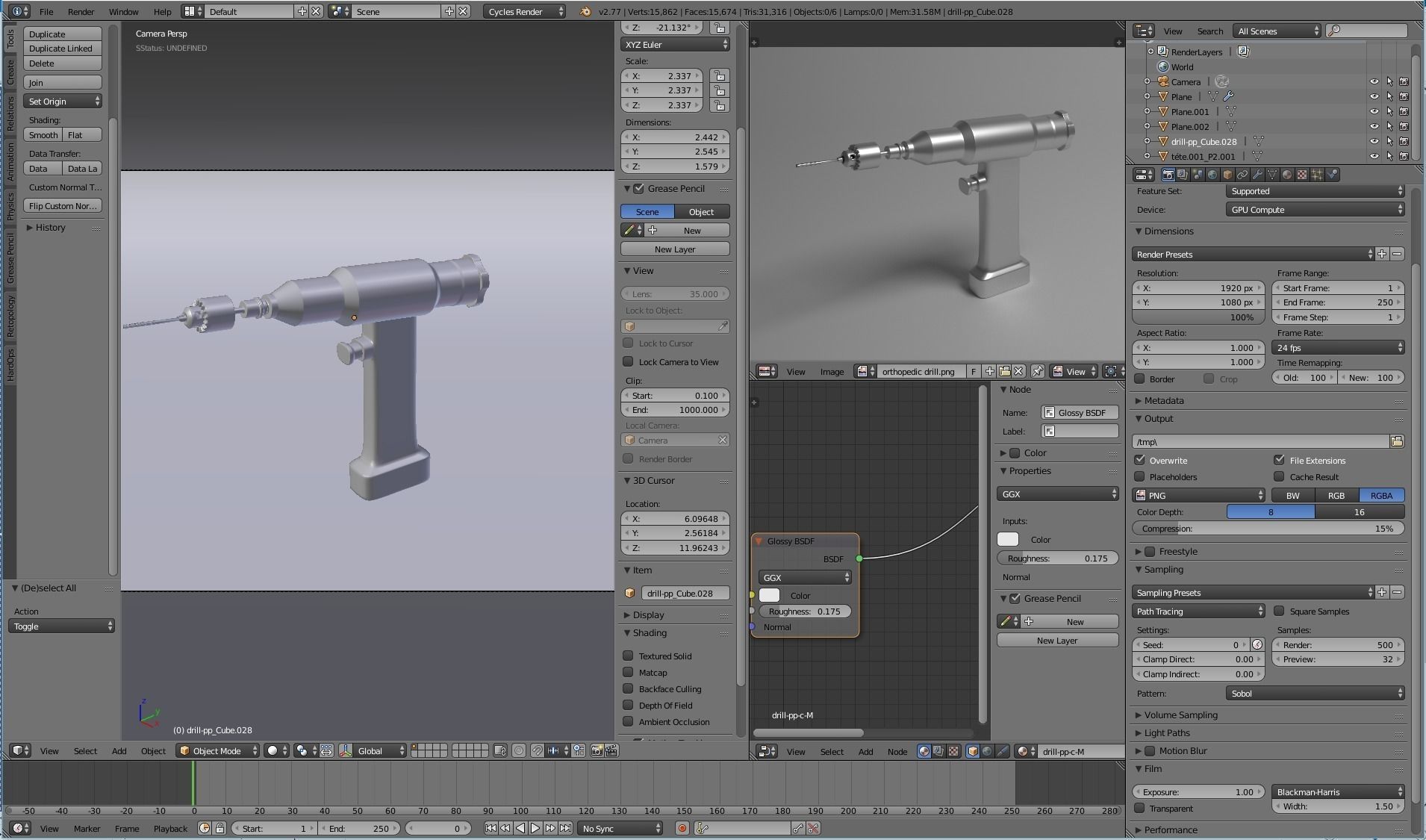
Task: Lock the scale X value
Action: coord(719,76)
